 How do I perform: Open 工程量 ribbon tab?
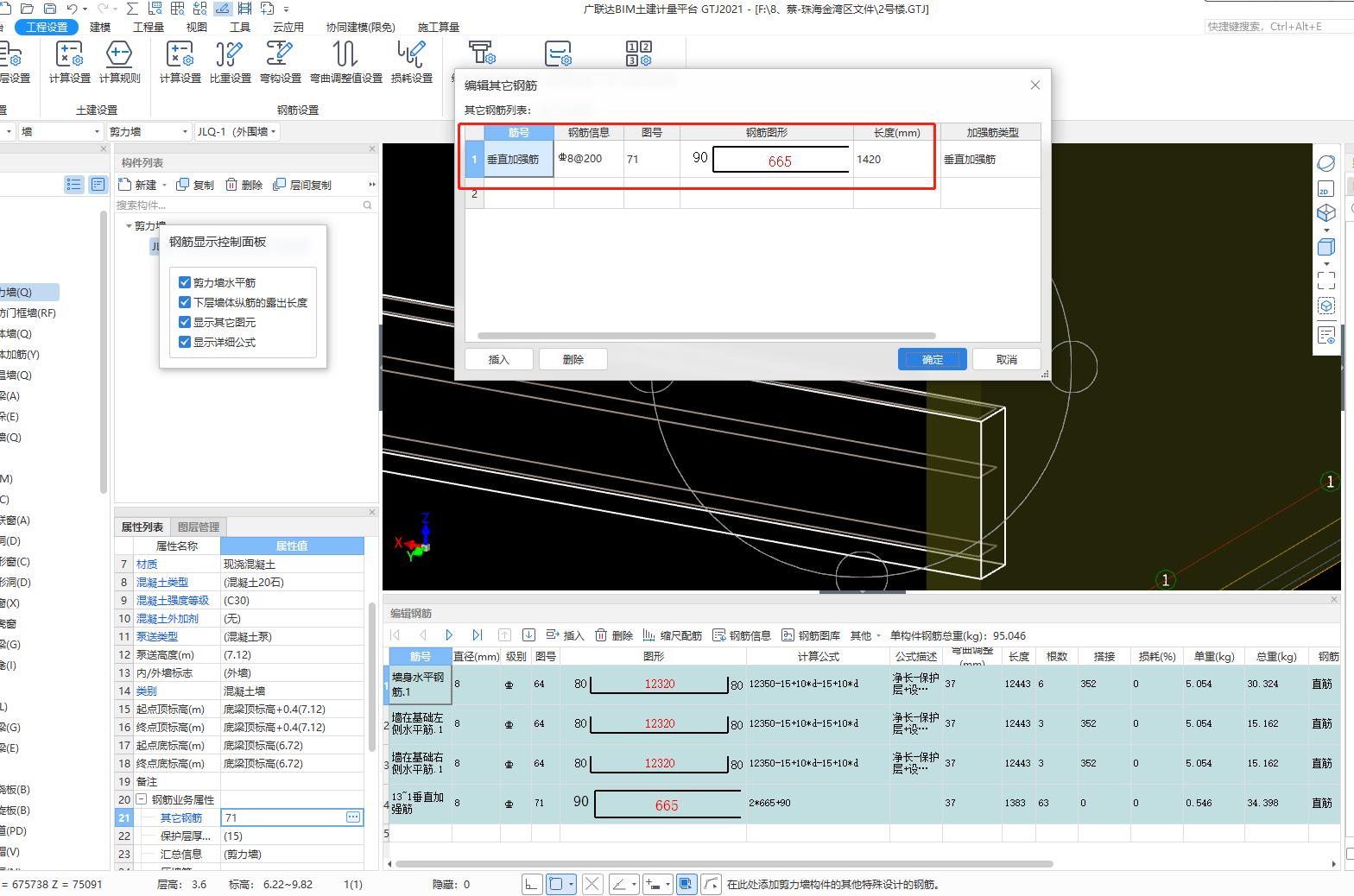click(x=149, y=27)
